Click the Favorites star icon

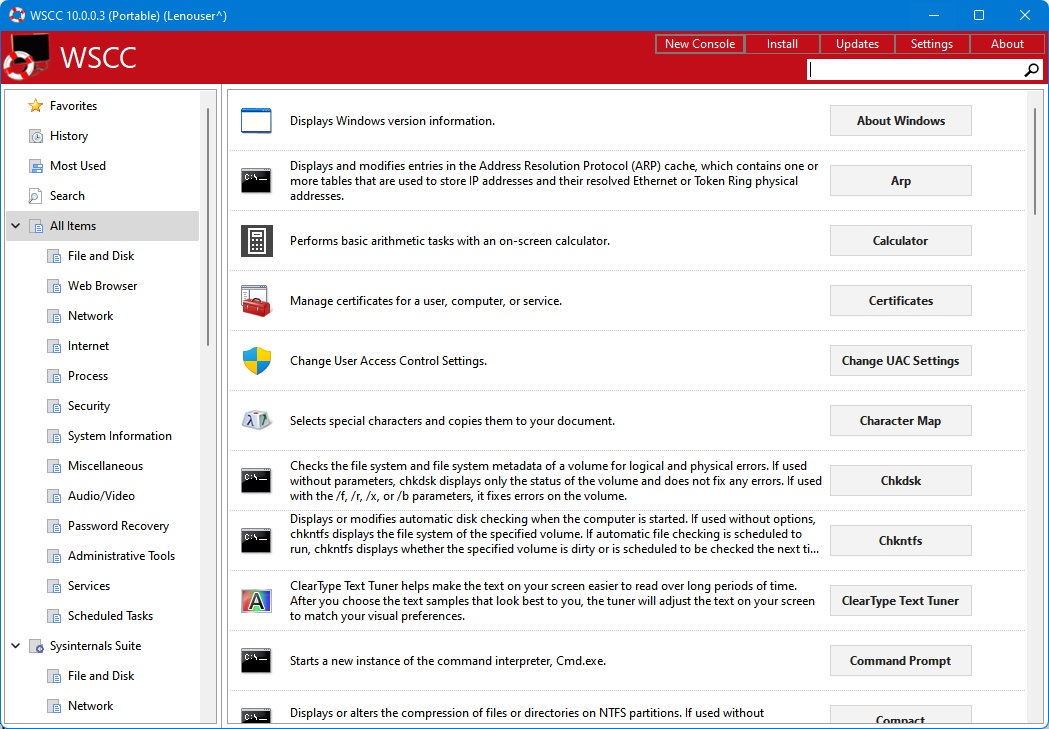pyautogui.click(x=35, y=106)
